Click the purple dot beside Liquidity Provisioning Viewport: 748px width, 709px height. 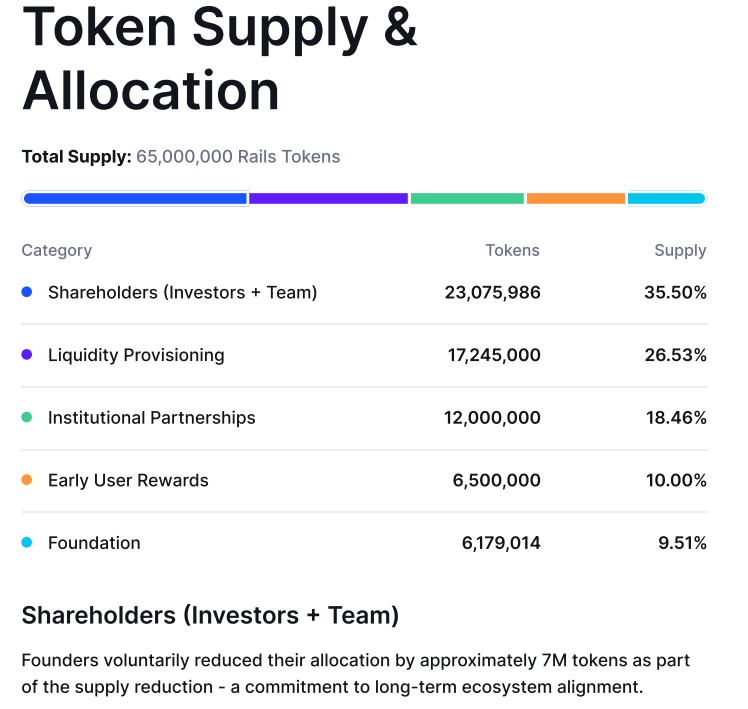[x=27, y=355]
